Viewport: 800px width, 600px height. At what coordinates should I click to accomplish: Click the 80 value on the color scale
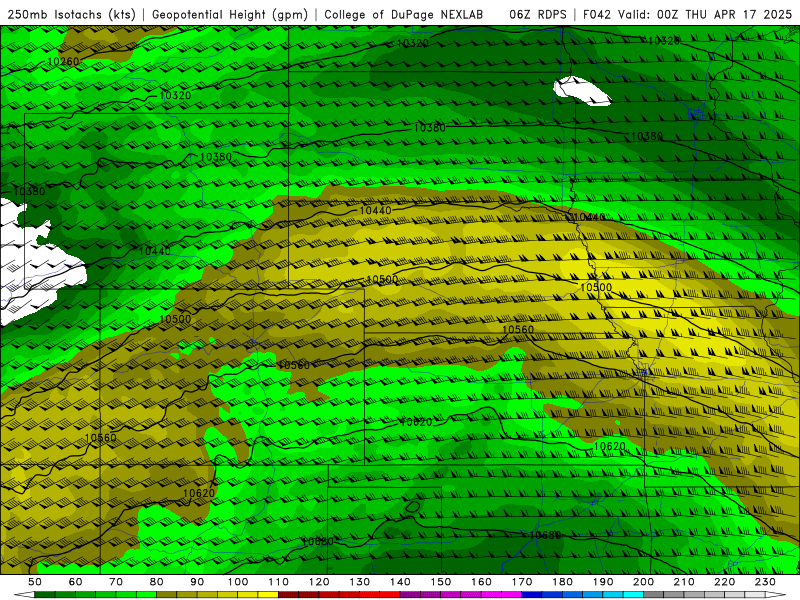tap(157, 582)
